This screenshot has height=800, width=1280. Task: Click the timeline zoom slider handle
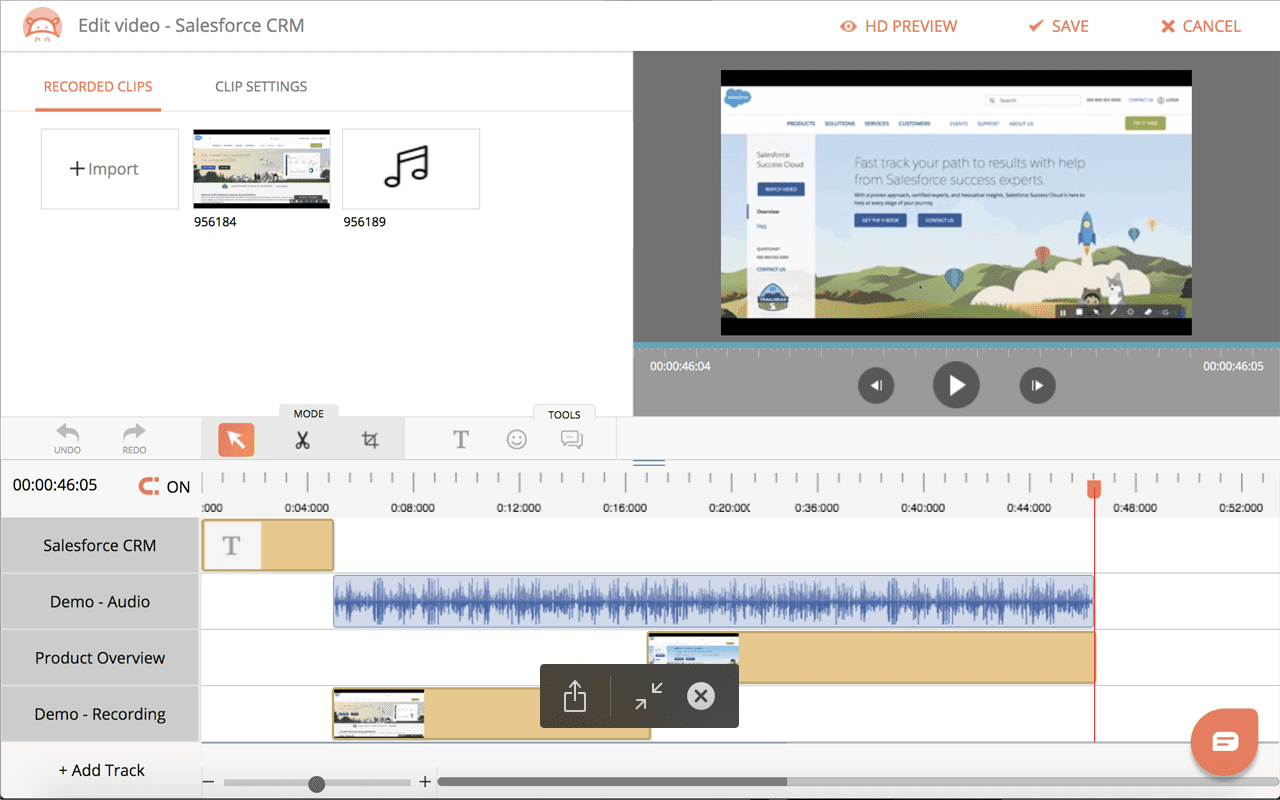pos(316,784)
